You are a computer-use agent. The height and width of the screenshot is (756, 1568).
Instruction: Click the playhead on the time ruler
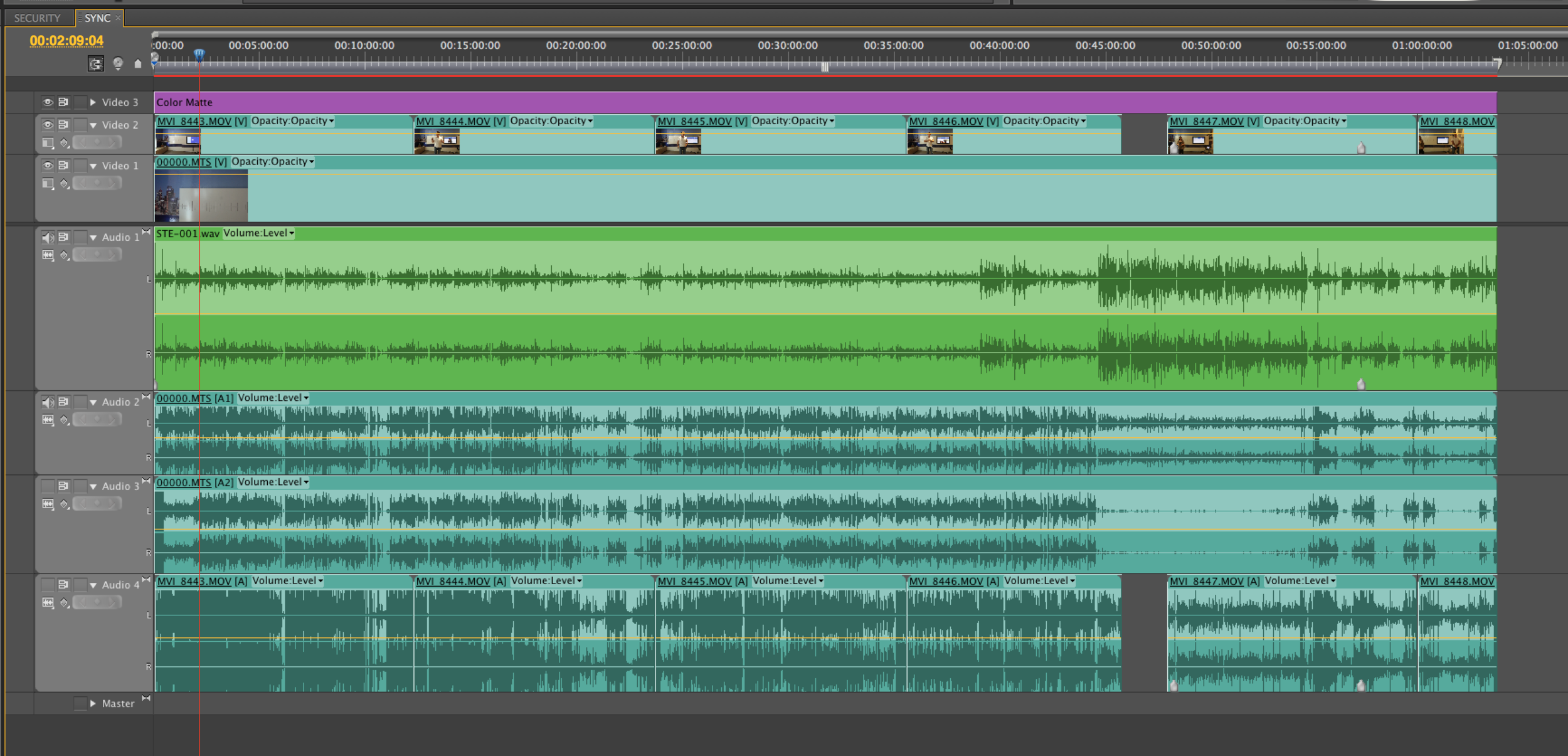point(199,55)
